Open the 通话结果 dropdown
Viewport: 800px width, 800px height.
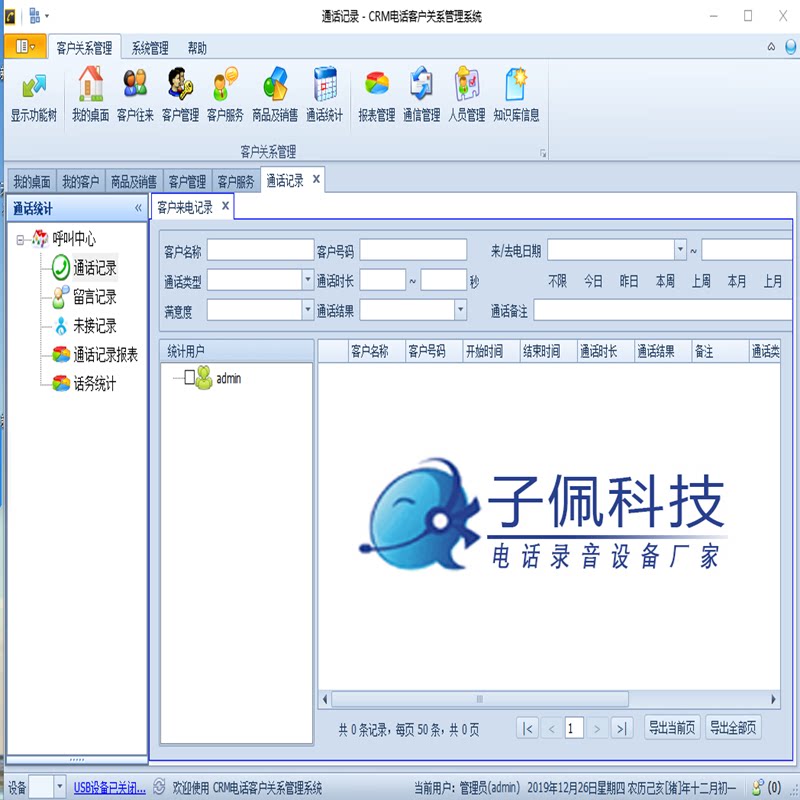click(461, 310)
